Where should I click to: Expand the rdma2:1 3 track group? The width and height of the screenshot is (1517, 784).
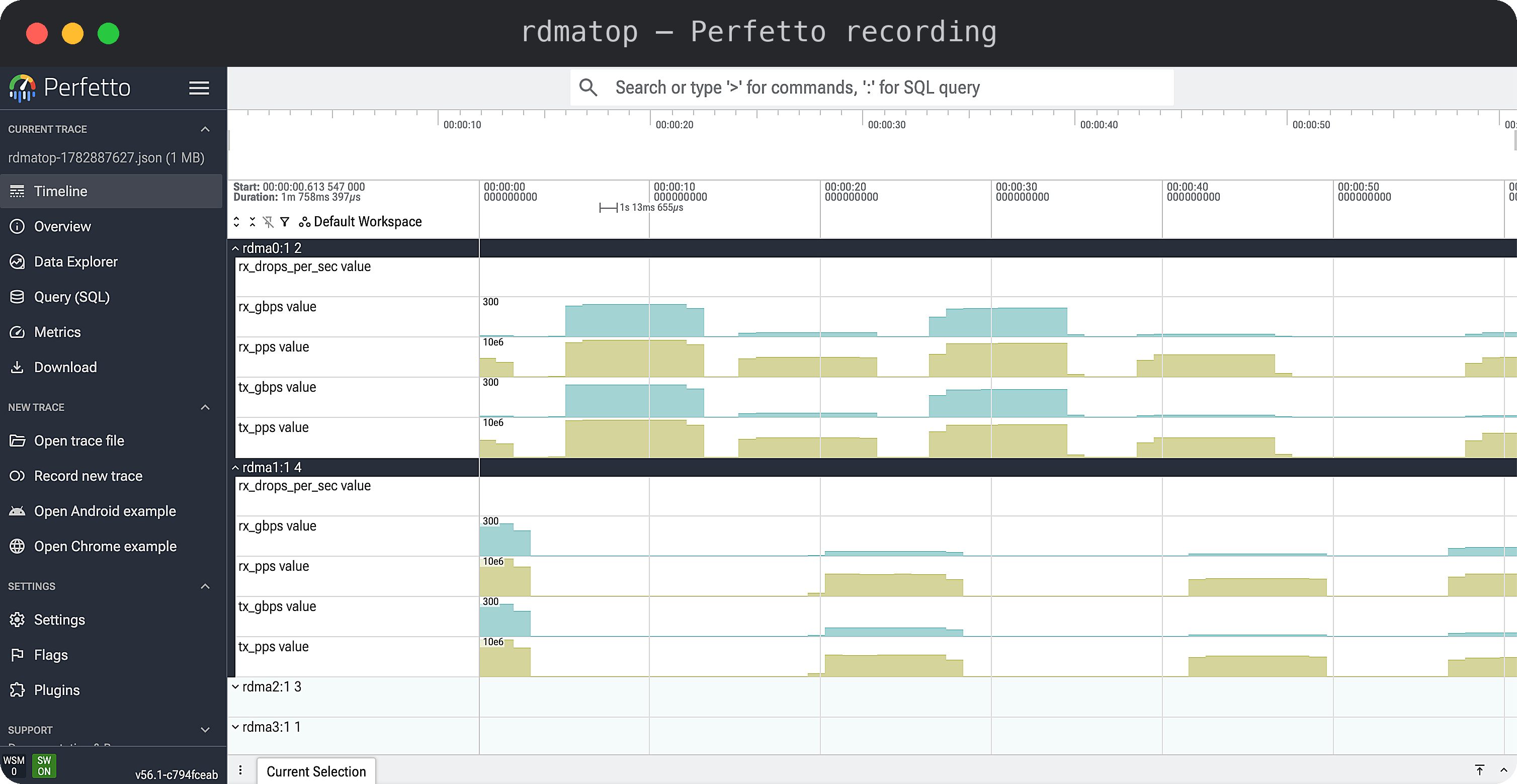click(x=235, y=687)
